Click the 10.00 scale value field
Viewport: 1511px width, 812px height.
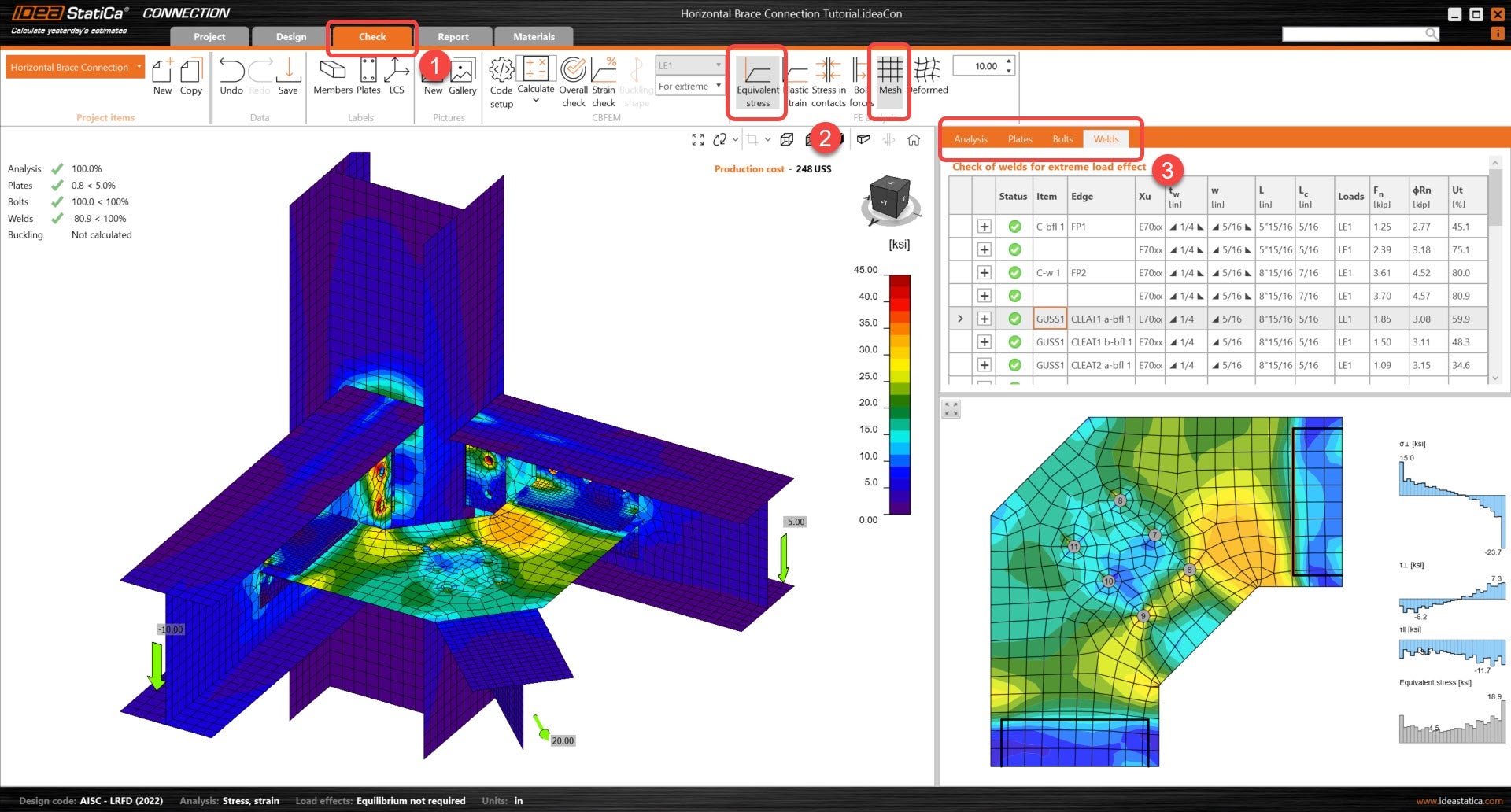[x=978, y=66]
